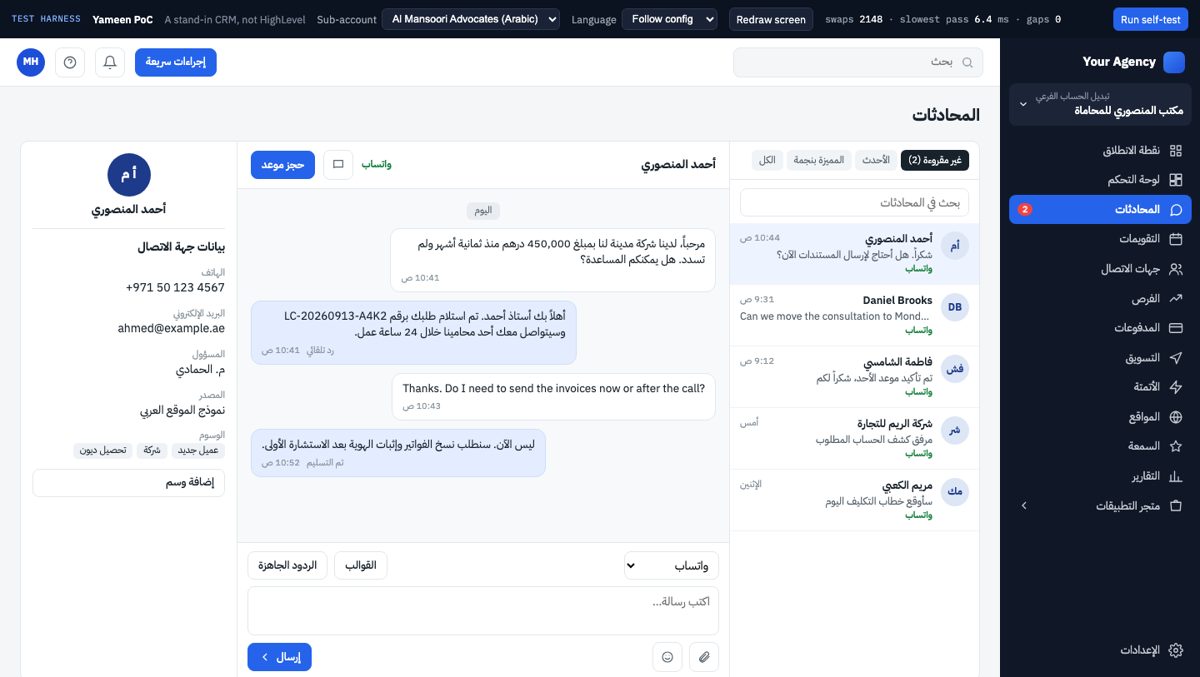Open the مريم الكعبي conversation row
The width and height of the screenshot is (1200, 677).
coord(855,500)
